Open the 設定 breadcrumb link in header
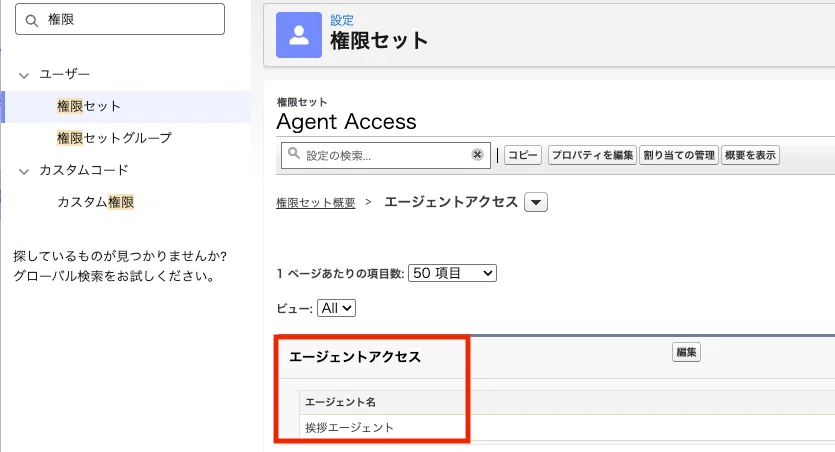 tap(342, 20)
